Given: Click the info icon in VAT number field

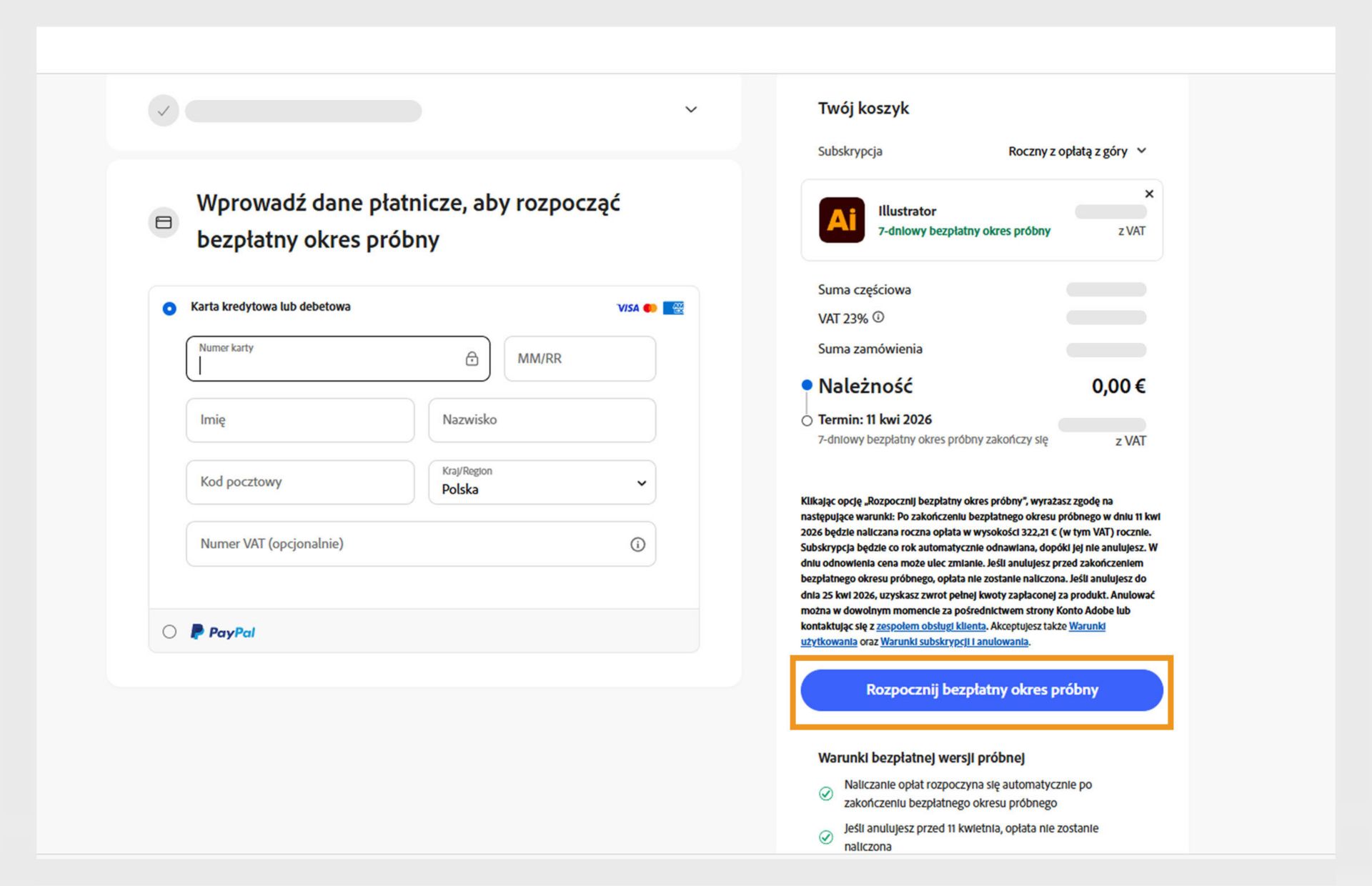Looking at the screenshot, I should click(638, 544).
